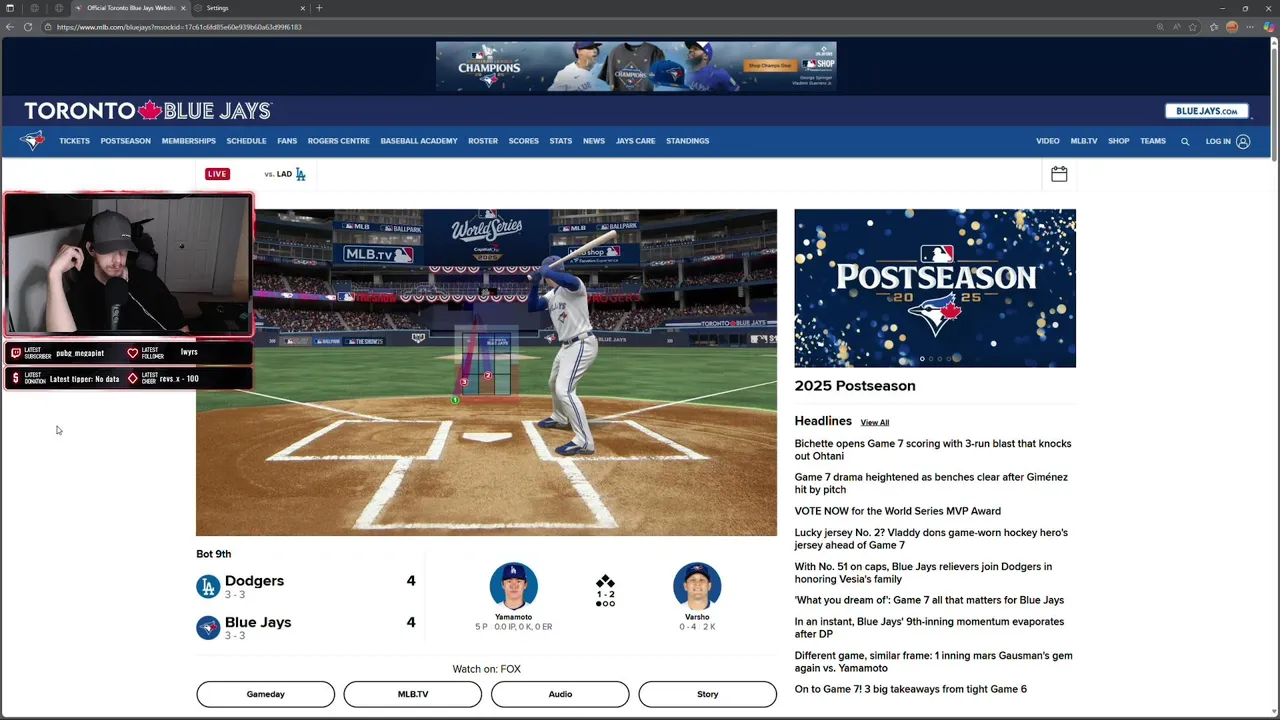The height and width of the screenshot is (720, 1280).
Task: Click the MLB.TV button below scoreboard
Action: tap(413, 694)
